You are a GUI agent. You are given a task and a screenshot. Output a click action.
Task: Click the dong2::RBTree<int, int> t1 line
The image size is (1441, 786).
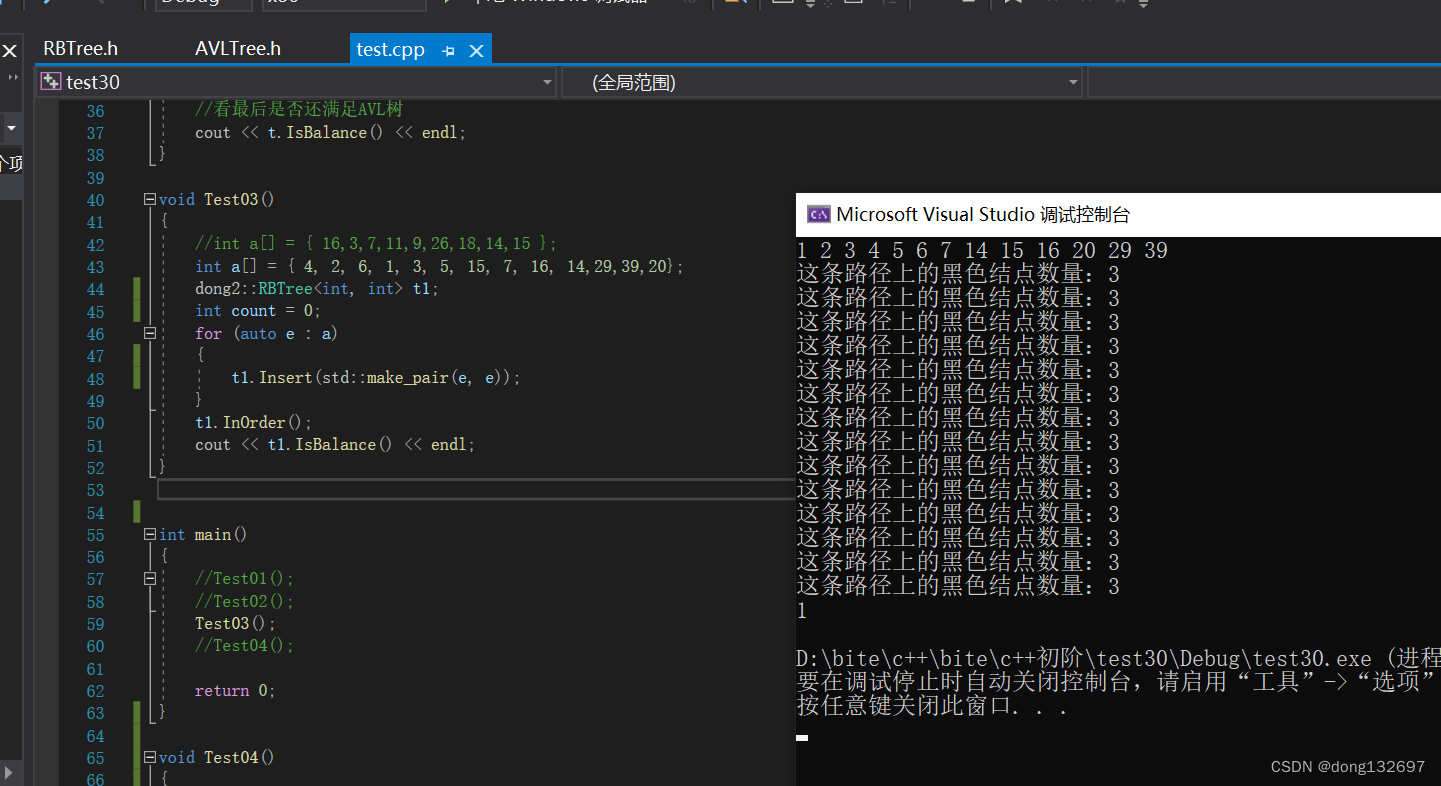[317, 288]
